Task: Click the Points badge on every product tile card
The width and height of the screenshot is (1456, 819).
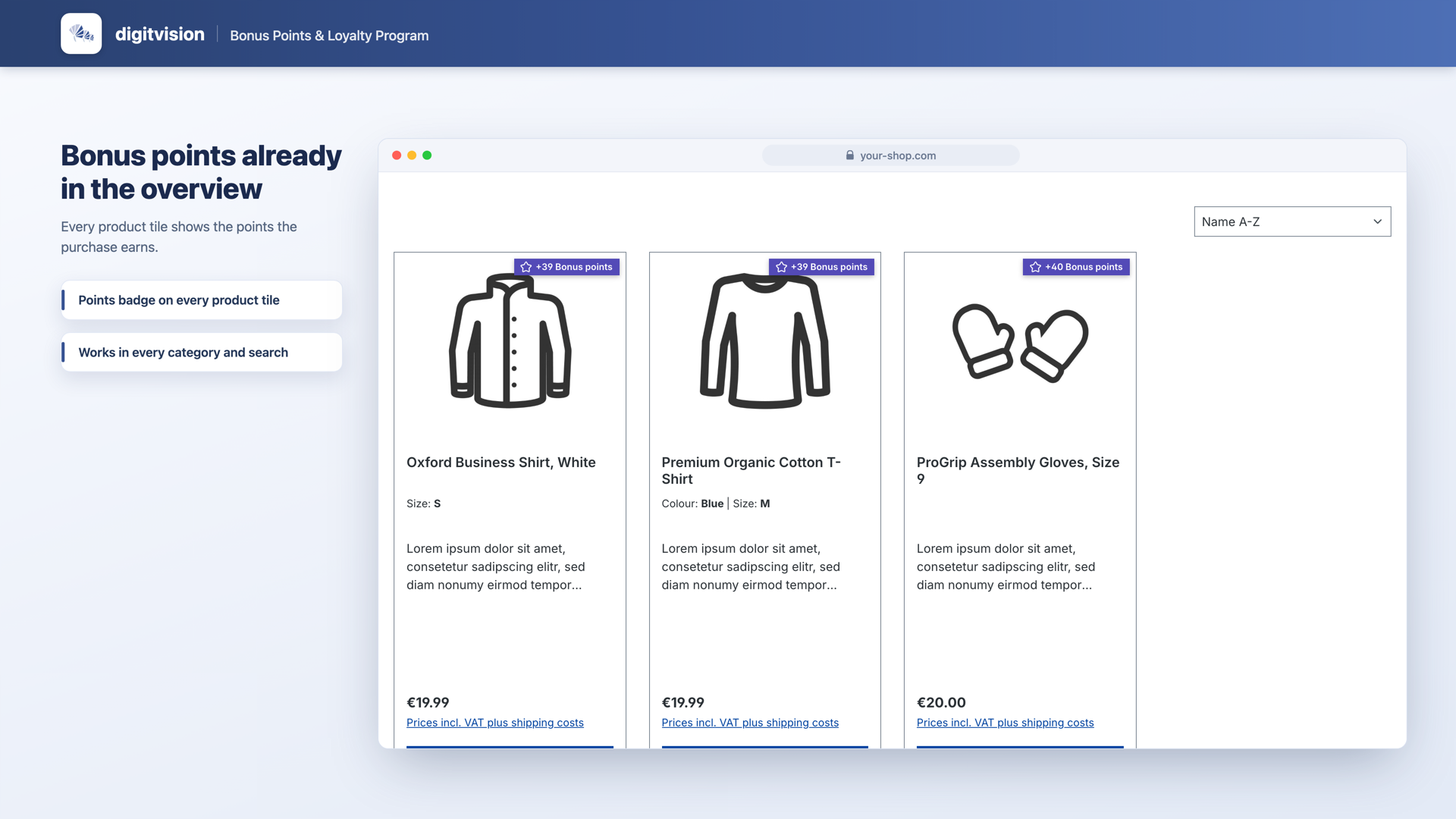Action: (x=202, y=300)
